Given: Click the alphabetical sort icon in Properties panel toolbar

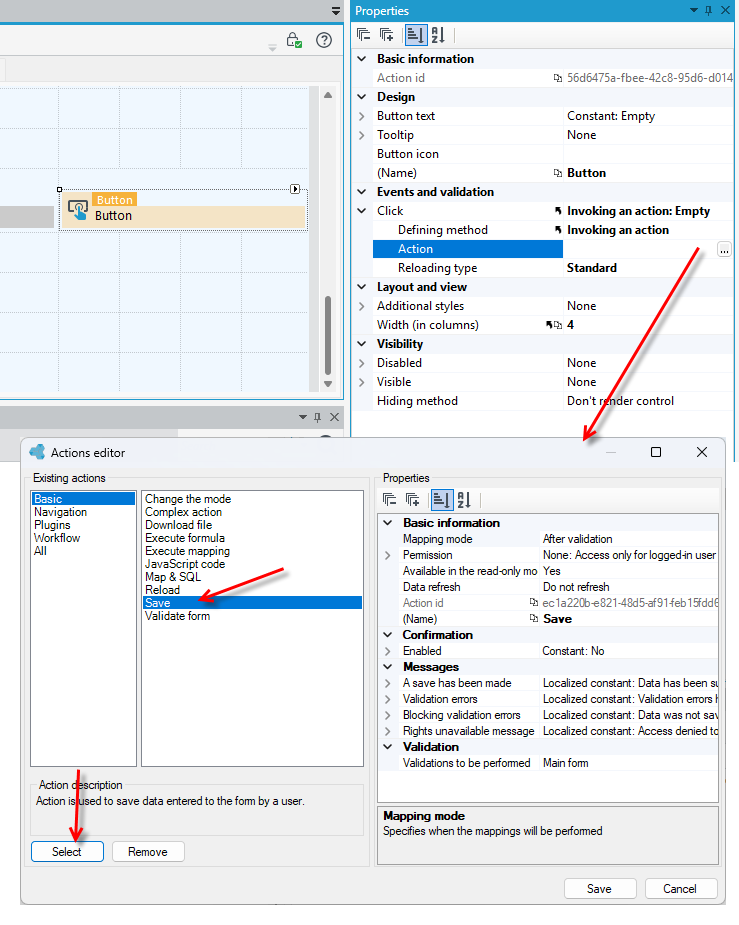Looking at the screenshot, I should 438,35.
